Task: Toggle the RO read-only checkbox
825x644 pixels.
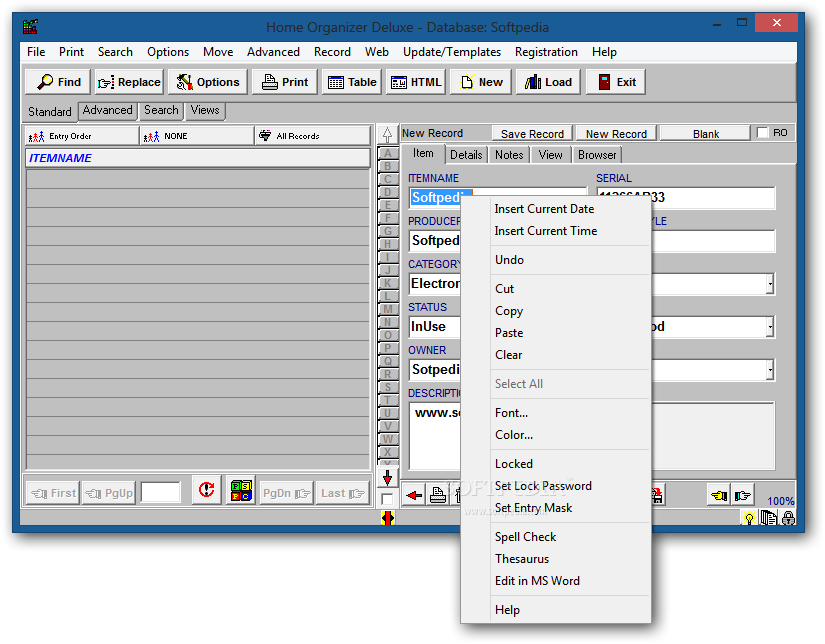Action: click(x=762, y=133)
